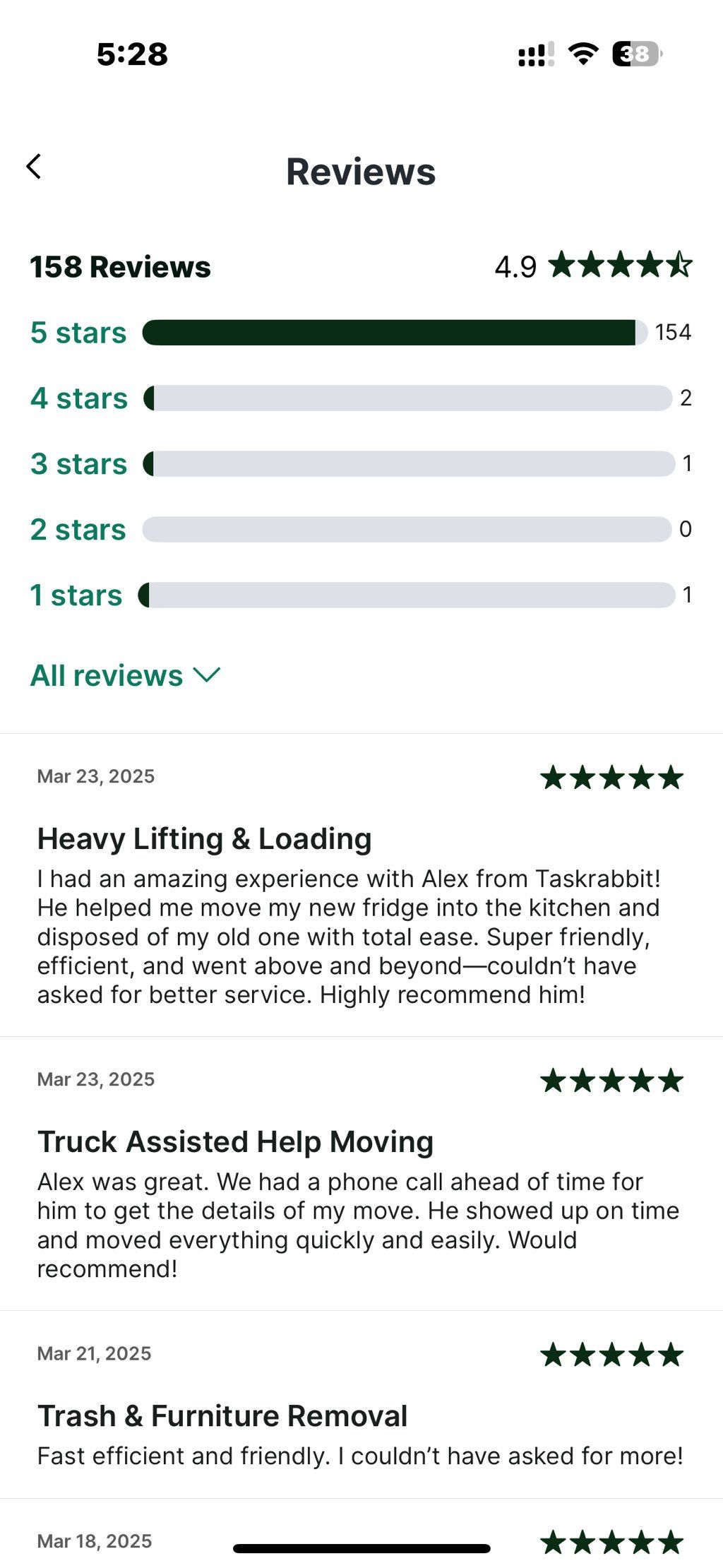Filter reviews by 4 stars
Screen dimensions: 723x1568
tap(79, 398)
